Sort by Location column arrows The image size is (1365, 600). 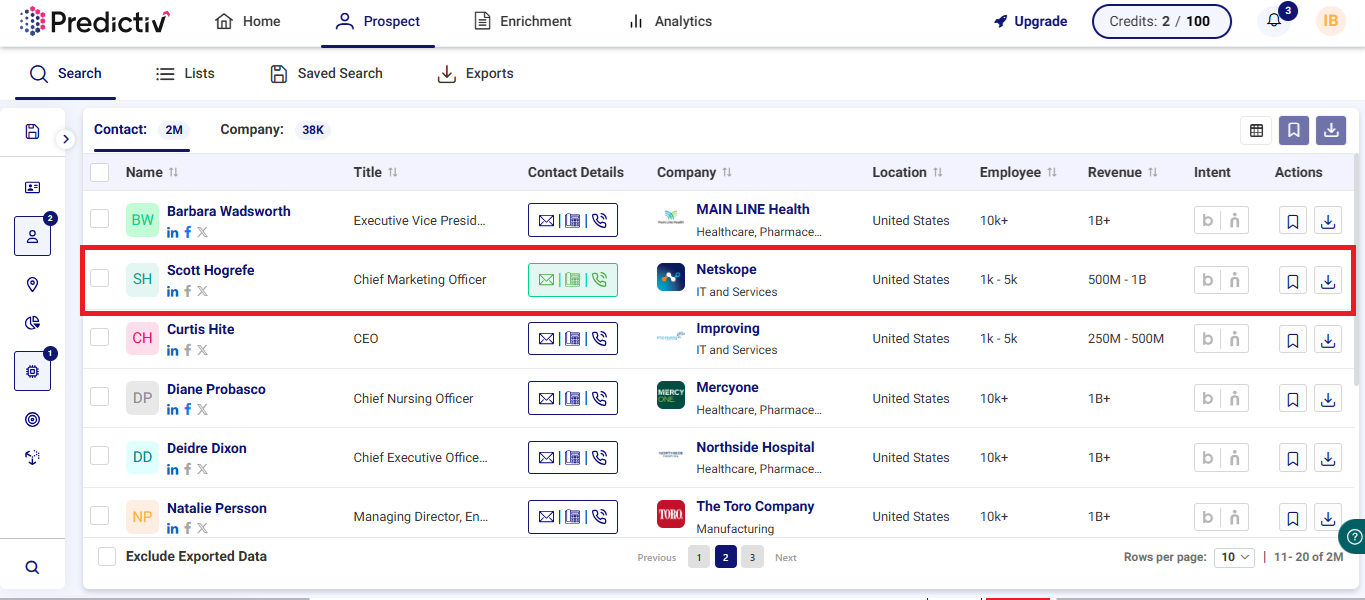(x=938, y=172)
